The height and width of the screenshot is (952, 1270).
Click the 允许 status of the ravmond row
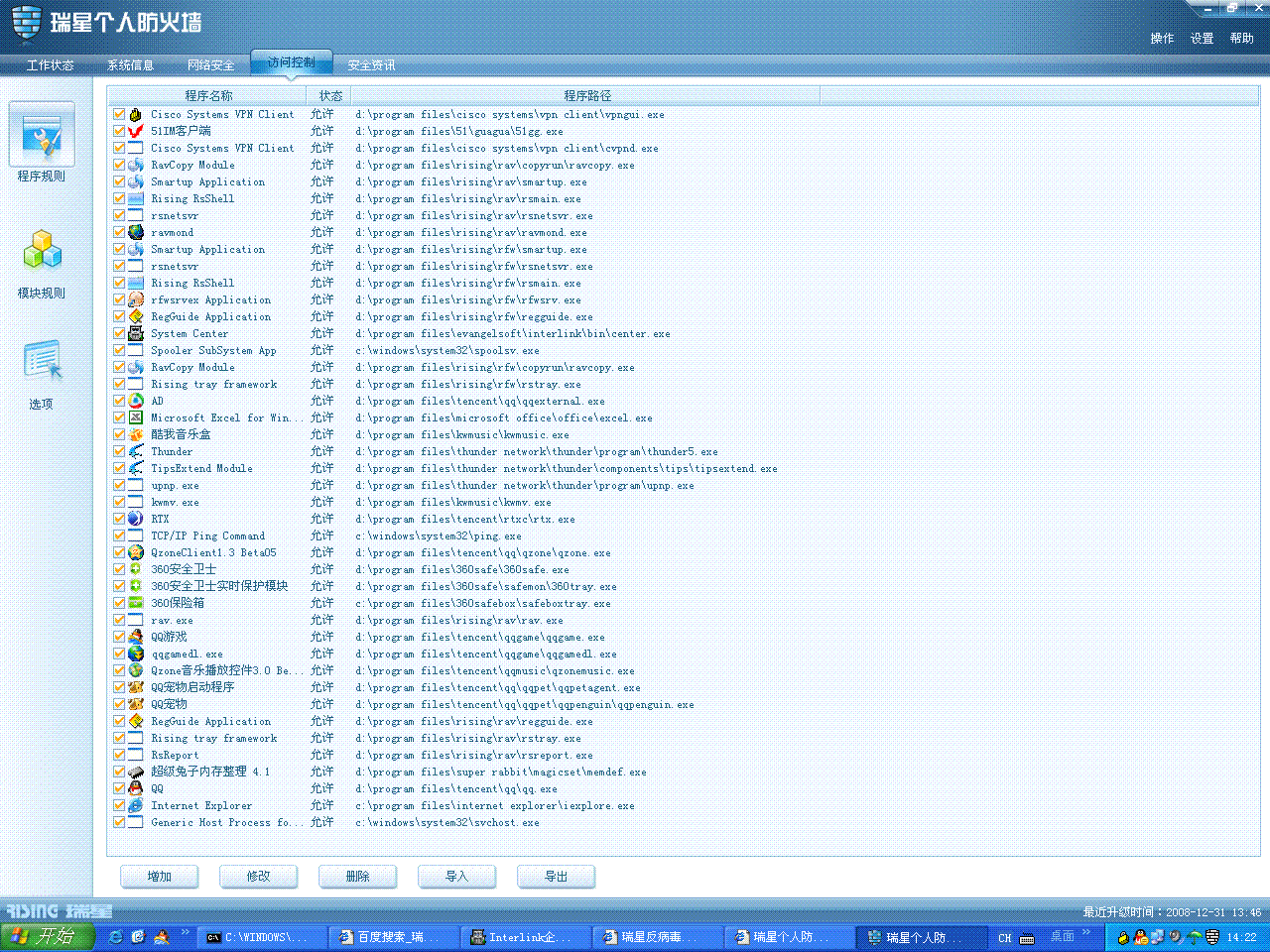[321, 232]
